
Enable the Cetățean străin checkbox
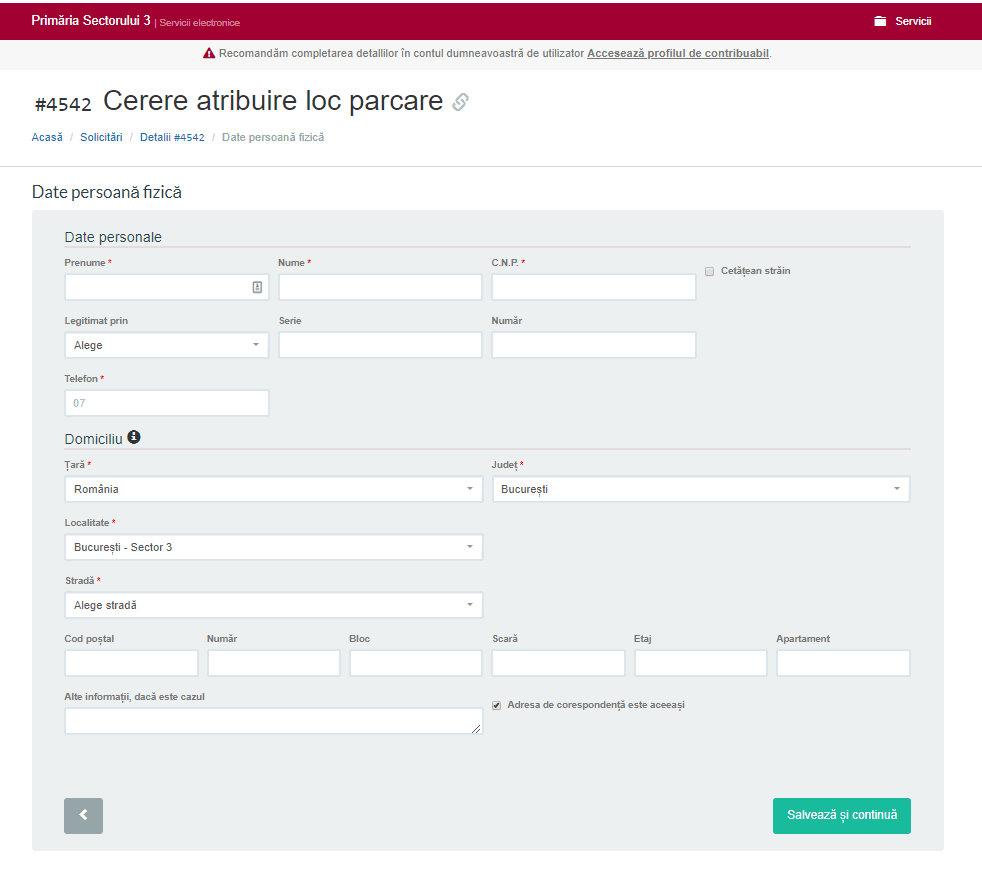tap(710, 271)
